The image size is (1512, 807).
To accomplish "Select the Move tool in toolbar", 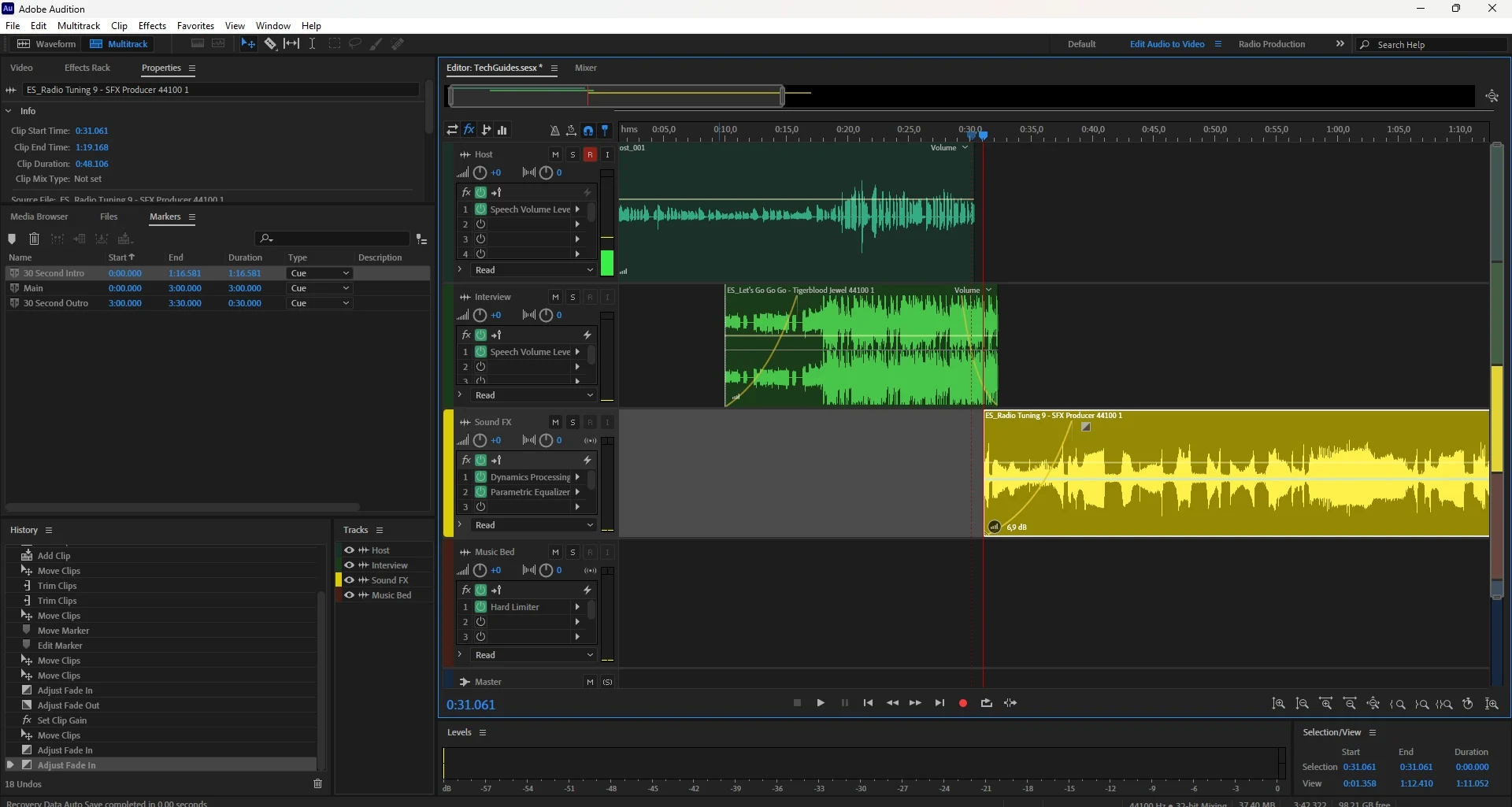I will (248, 44).
